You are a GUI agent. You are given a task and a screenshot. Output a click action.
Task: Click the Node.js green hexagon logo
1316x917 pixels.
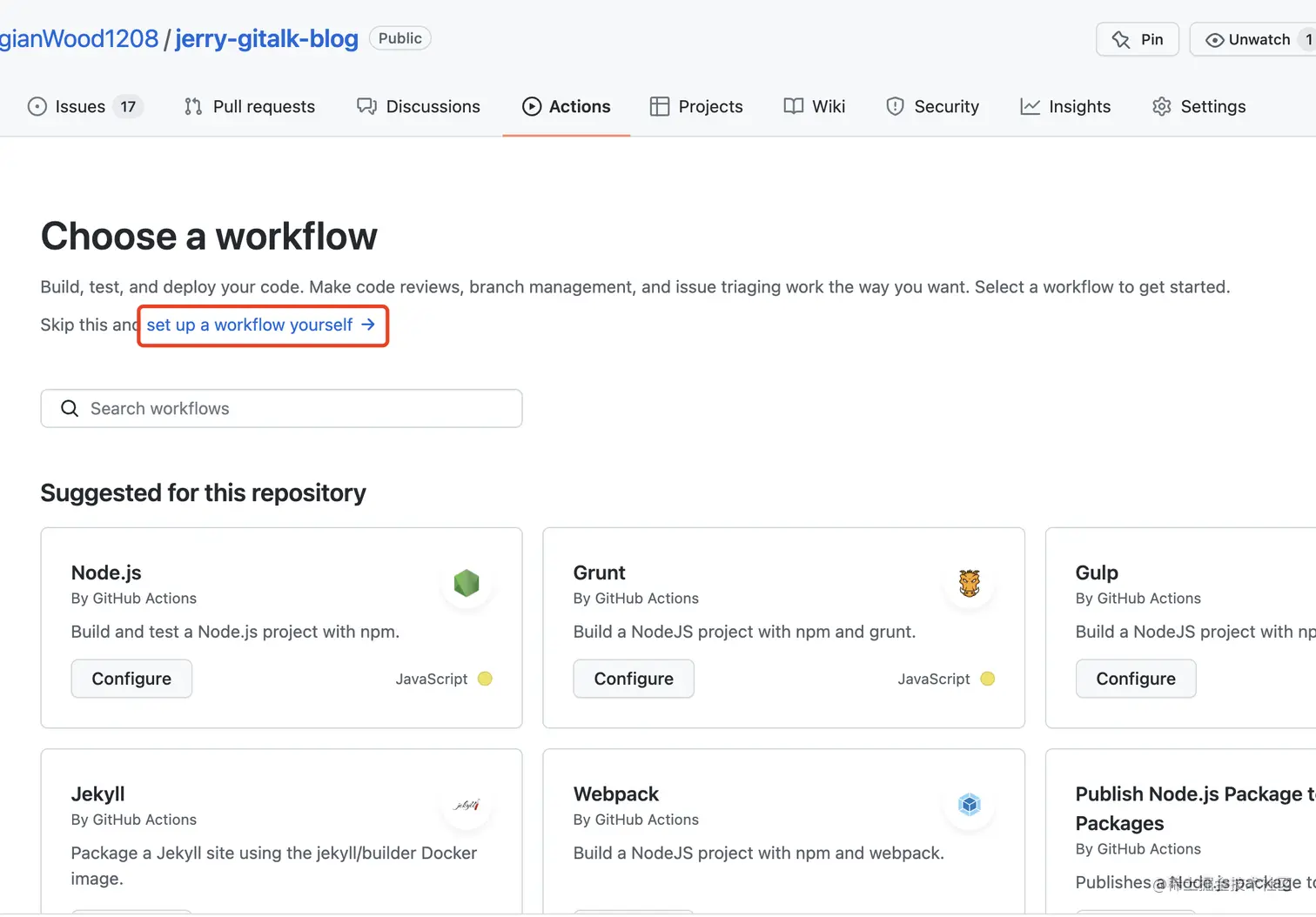[x=467, y=583]
